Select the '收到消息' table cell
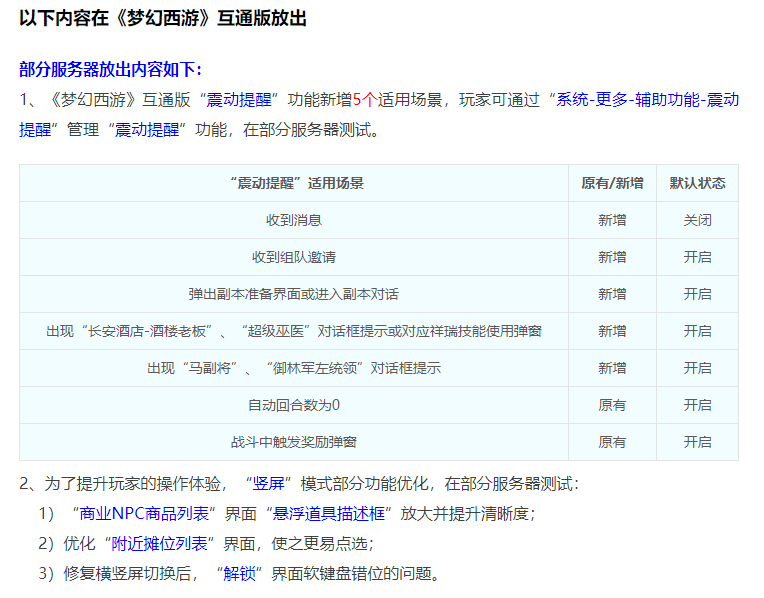The image size is (764, 598). pyautogui.click(x=294, y=220)
